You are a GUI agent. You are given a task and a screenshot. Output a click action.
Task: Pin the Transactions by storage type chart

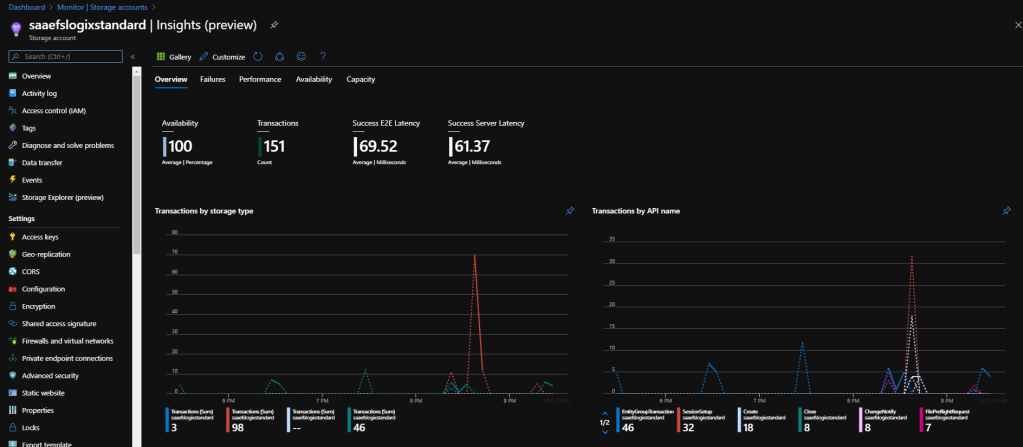(x=570, y=211)
